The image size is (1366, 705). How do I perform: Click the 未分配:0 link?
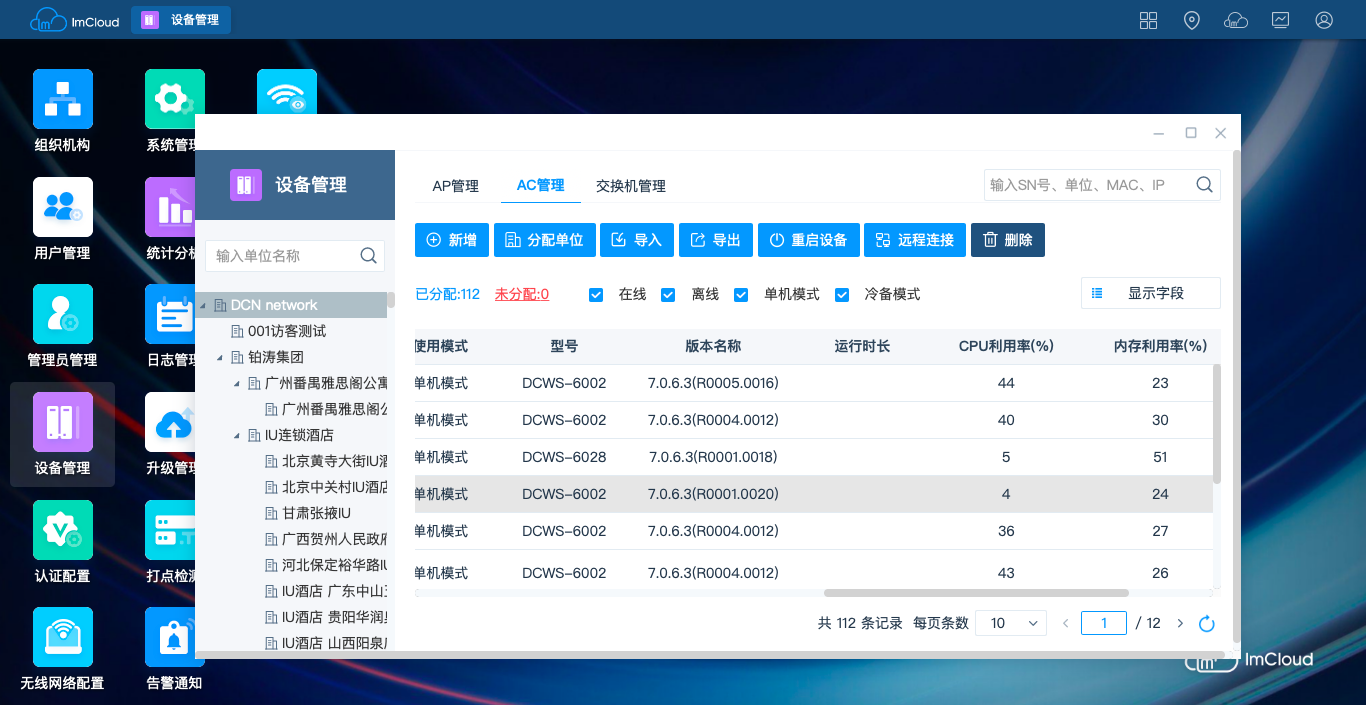(x=521, y=295)
